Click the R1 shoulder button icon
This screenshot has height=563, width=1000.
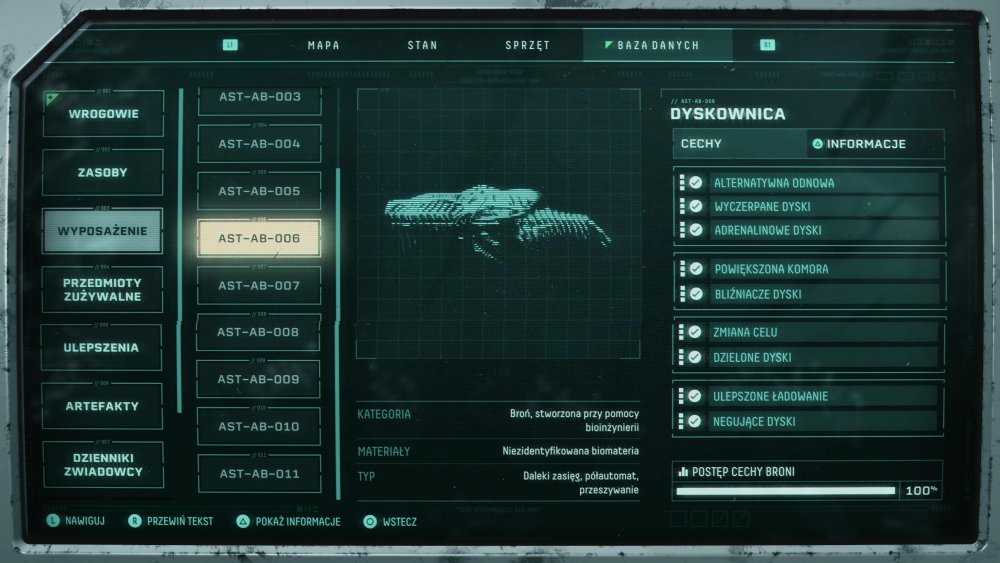(767, 45)
